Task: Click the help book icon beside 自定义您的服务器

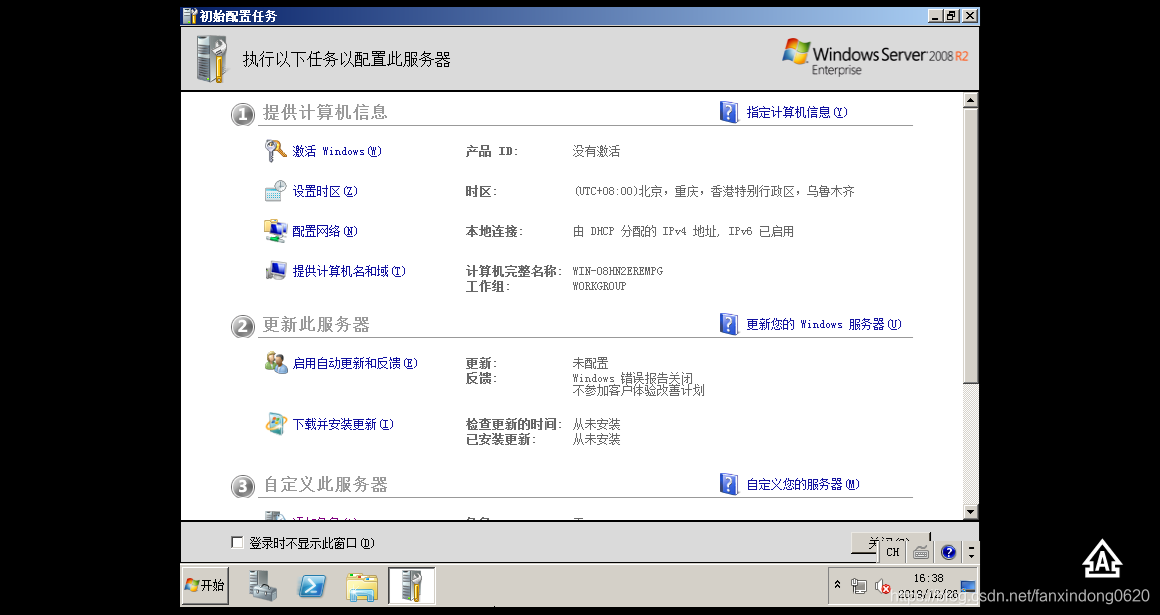Action: click(x=729, y=484)
